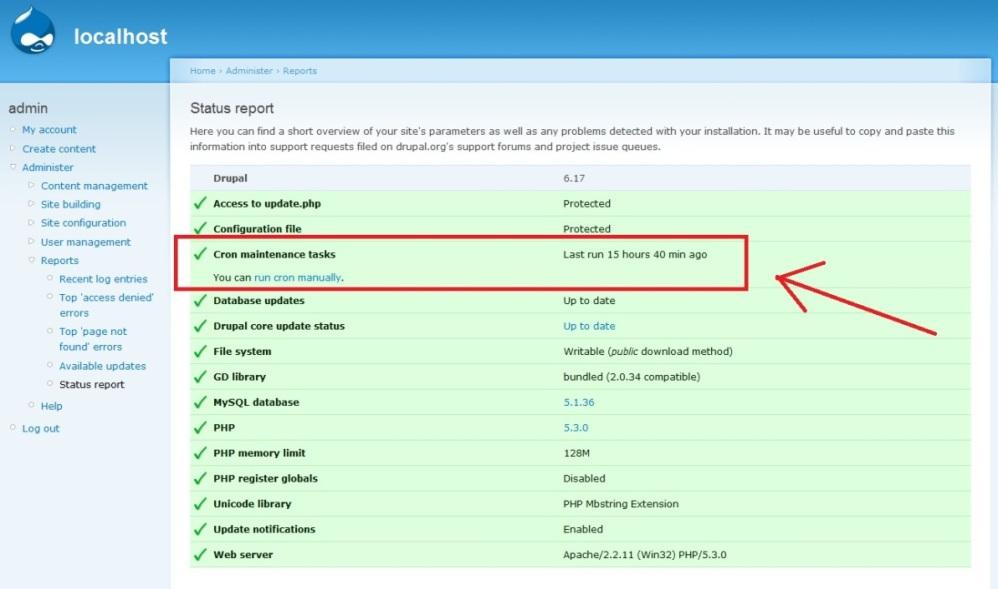The image size is (998, 589).
Task: Click the File system check icon
Action: (200, 351)
